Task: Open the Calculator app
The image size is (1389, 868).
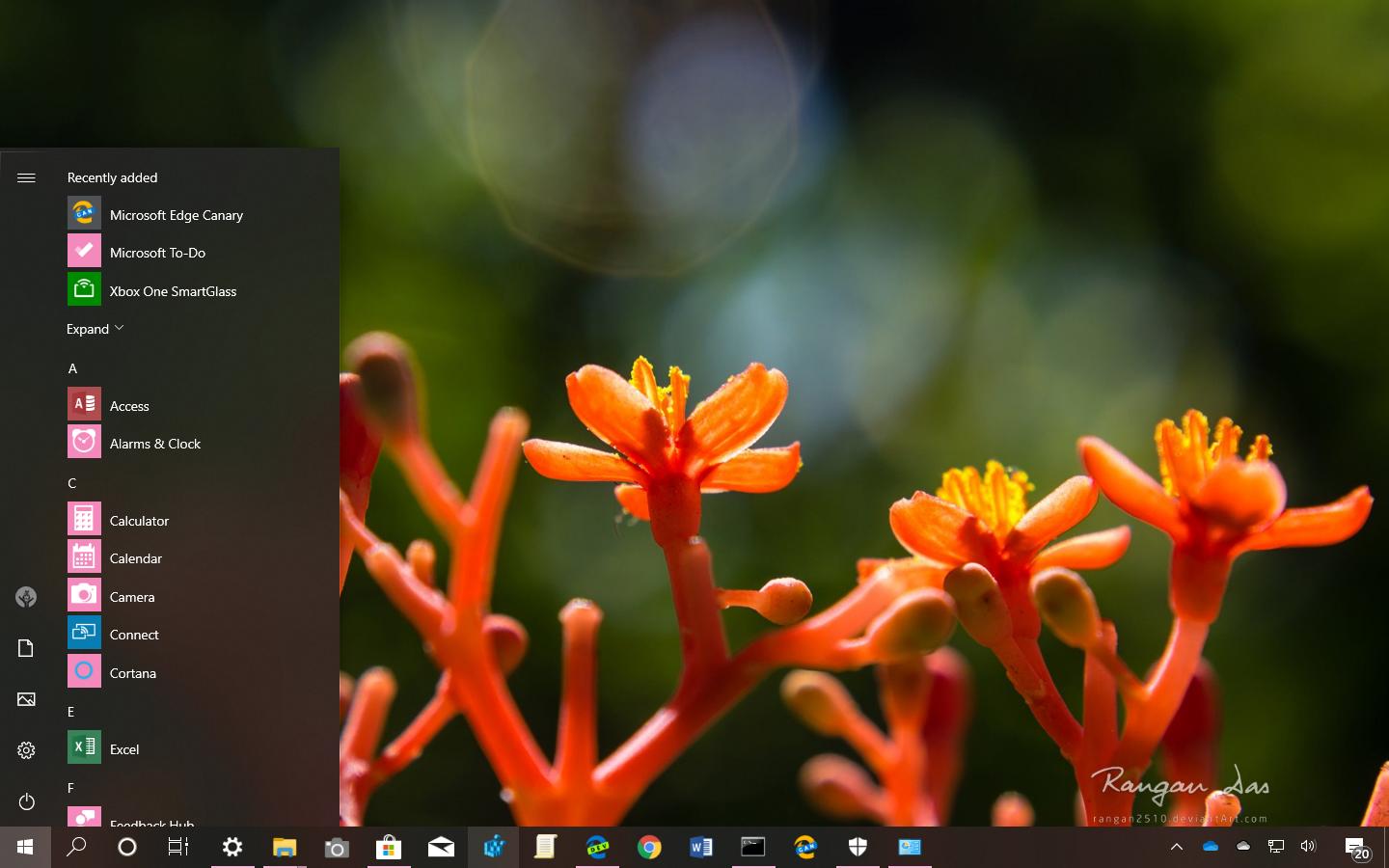Action: (139, 520)
